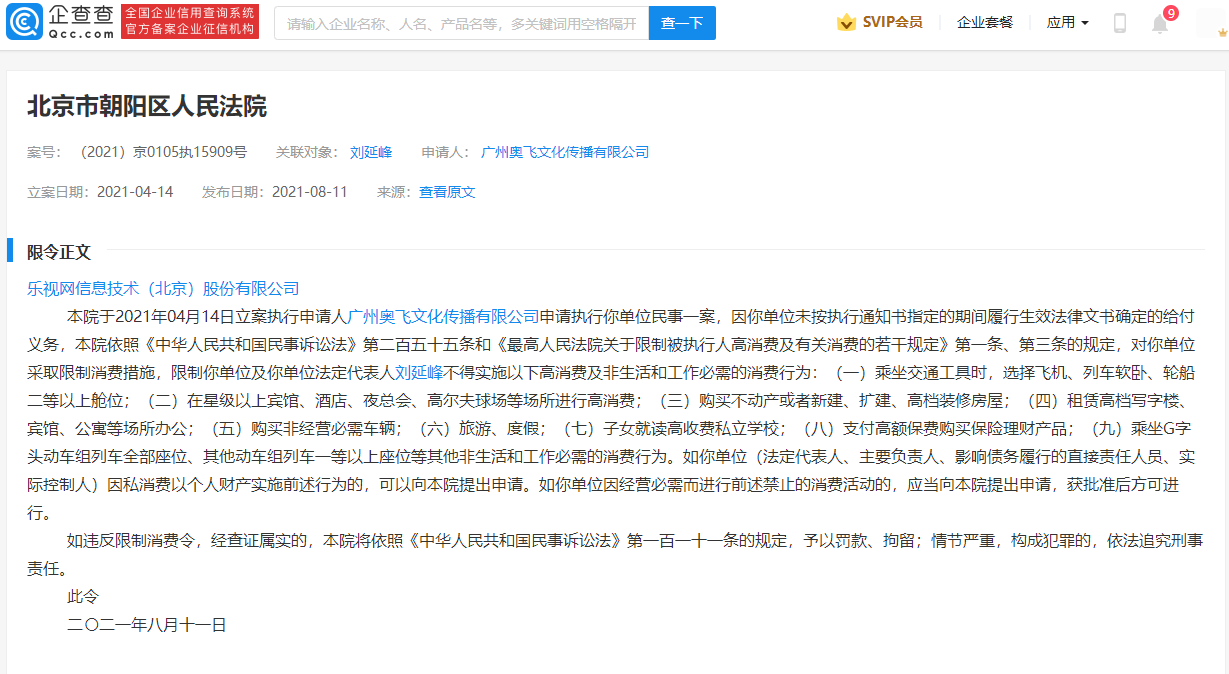Click the 限令正文 section heading
1229x674 pixels.
(x=59, y=251)
